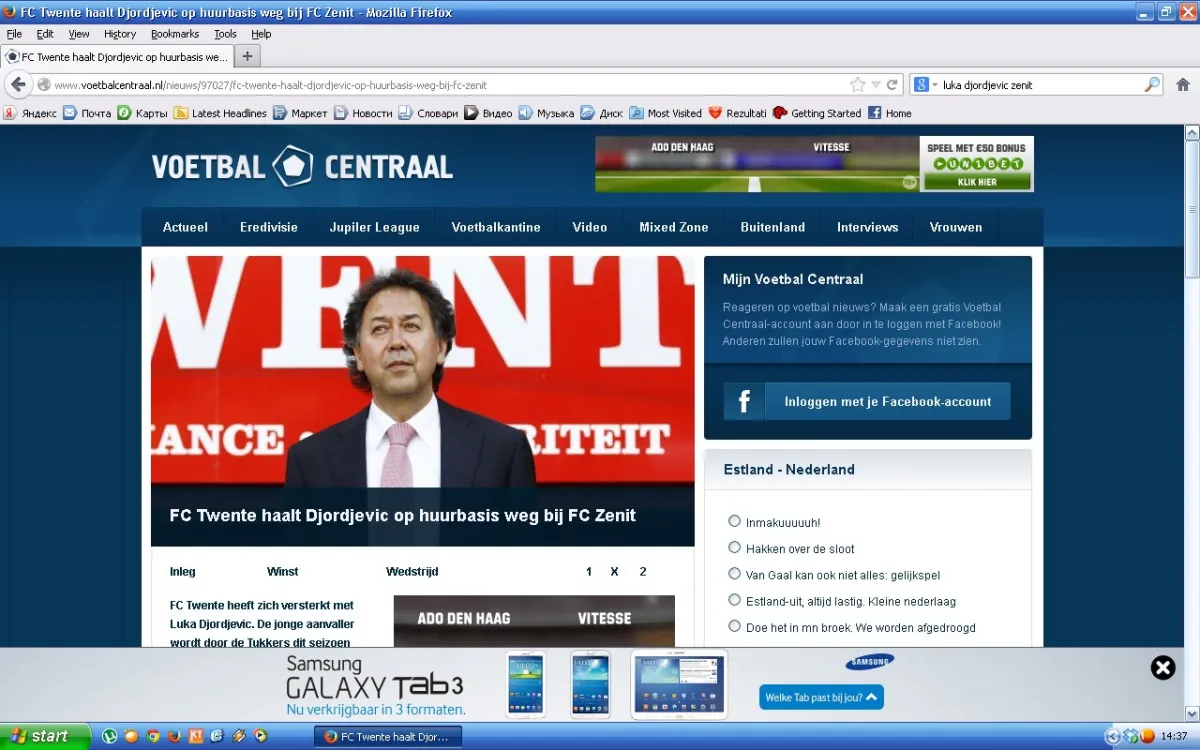This screenshot has width=1200, height=750.
Task: Launch uTorrent from the quick launch bar
Action: tap(110, 736)
